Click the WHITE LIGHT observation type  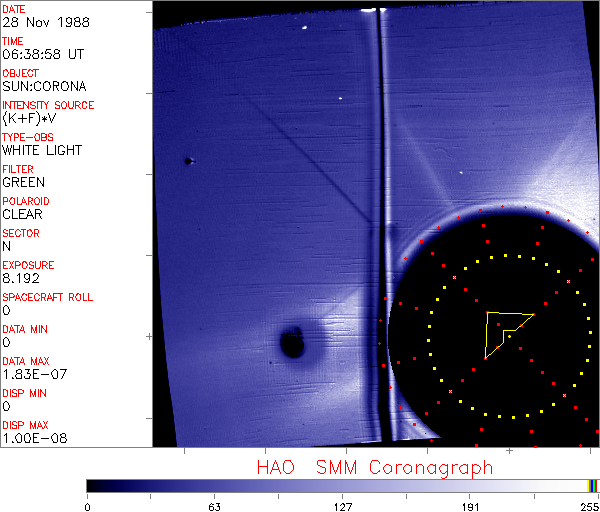click(42, 150)
